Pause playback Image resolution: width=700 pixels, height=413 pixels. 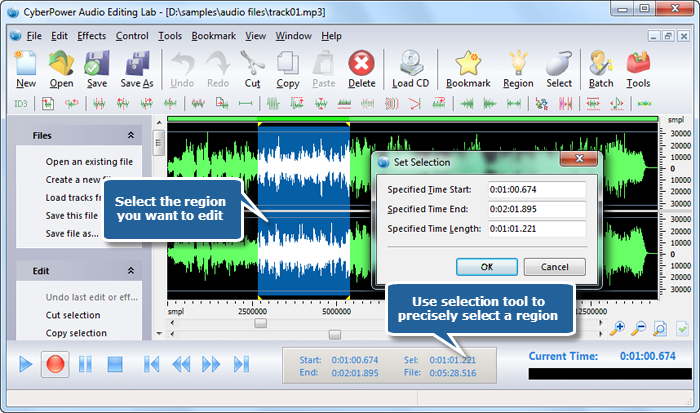85,364
